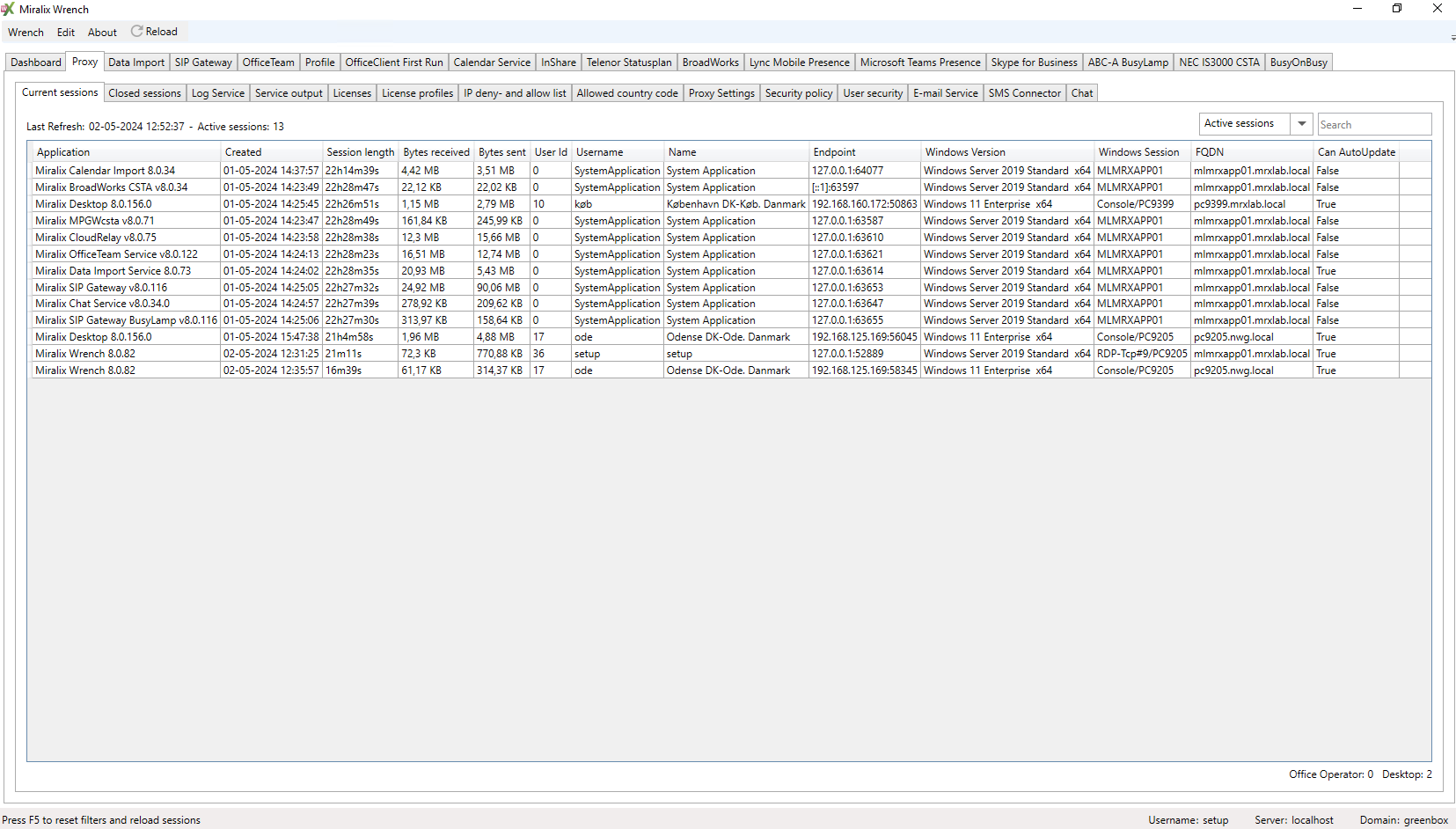View the Service output sub-tab

(x=289, y=93)
